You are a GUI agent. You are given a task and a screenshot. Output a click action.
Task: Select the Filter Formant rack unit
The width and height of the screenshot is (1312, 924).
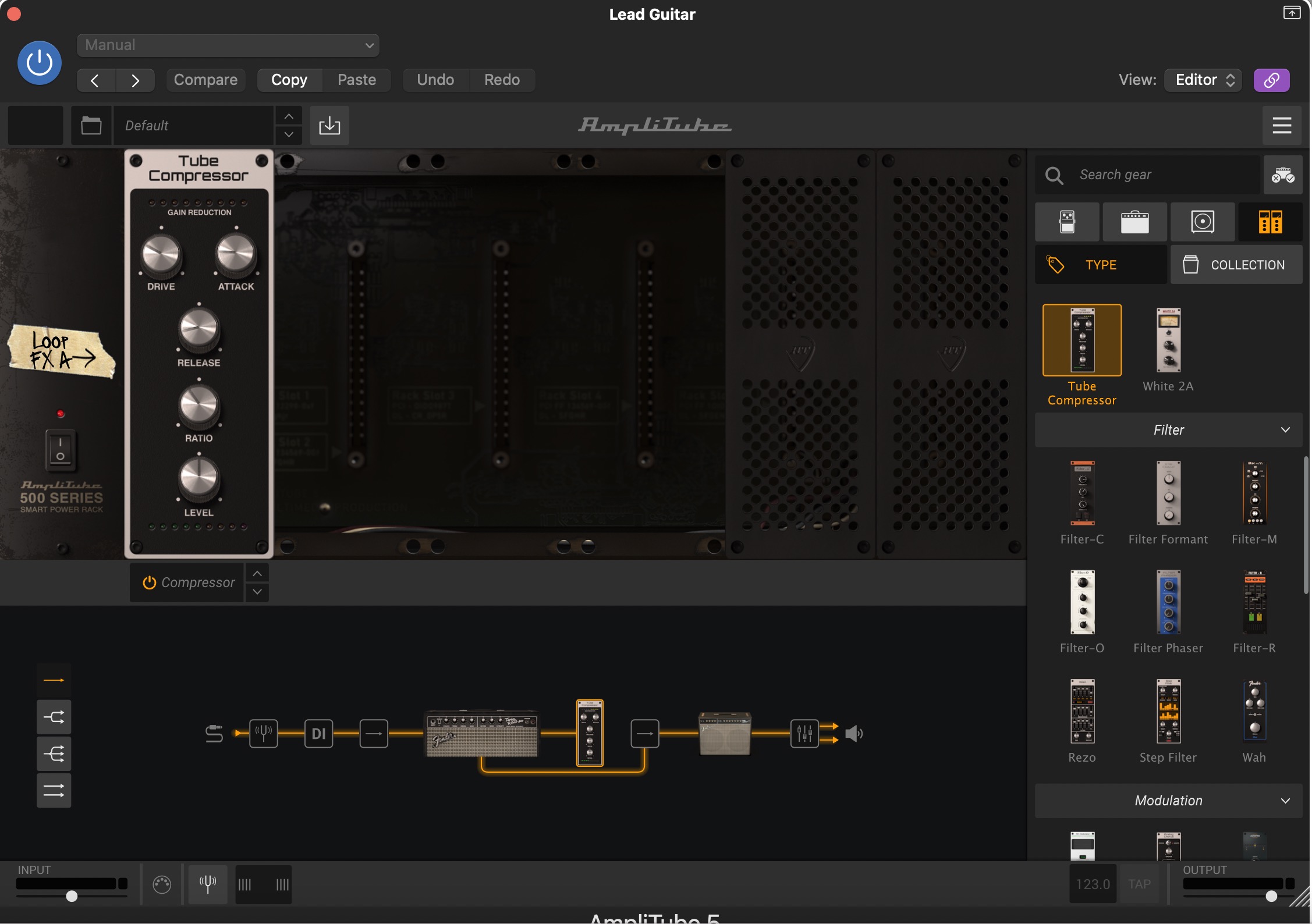[1168, 493]
